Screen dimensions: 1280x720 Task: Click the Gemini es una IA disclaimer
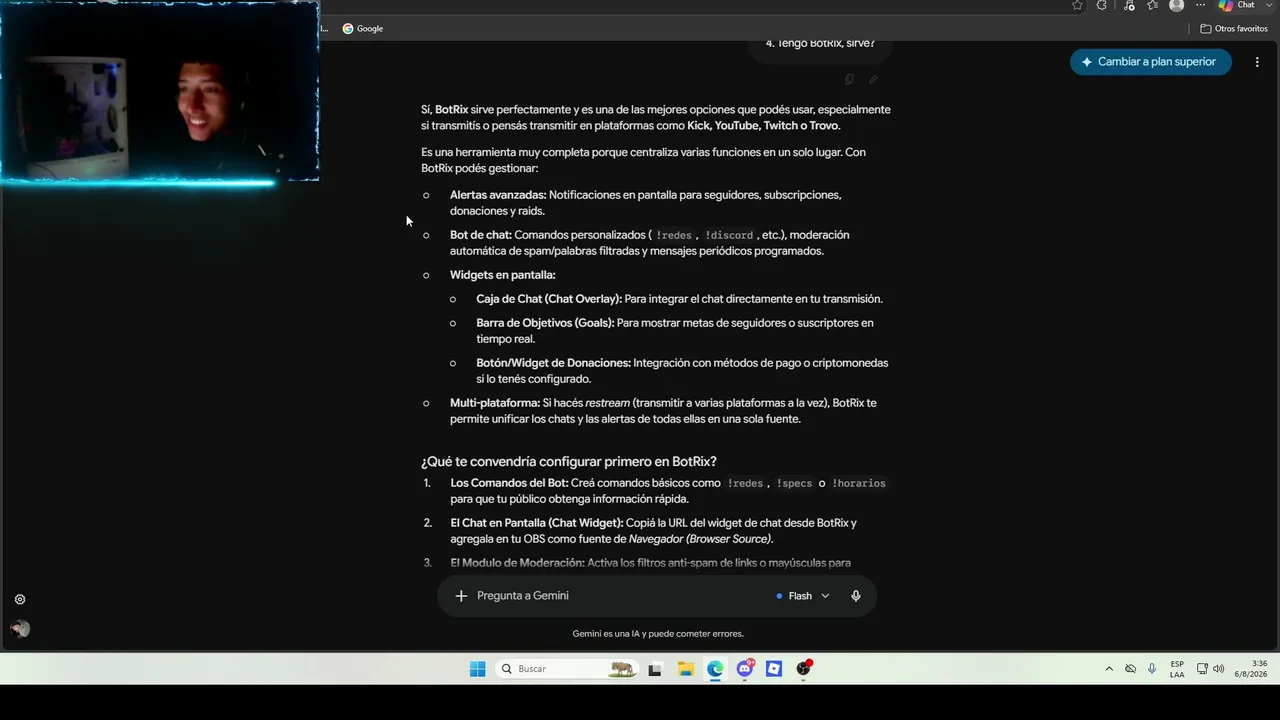(658, 634)
